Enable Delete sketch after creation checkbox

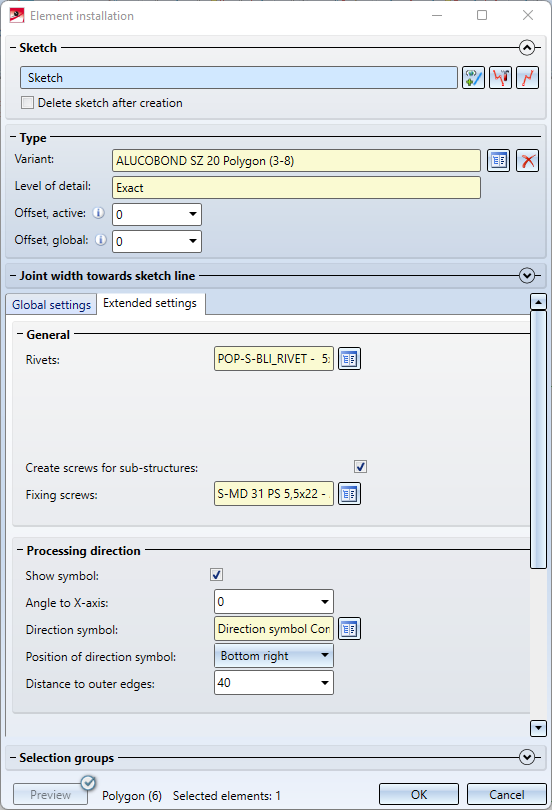[27, 103]
